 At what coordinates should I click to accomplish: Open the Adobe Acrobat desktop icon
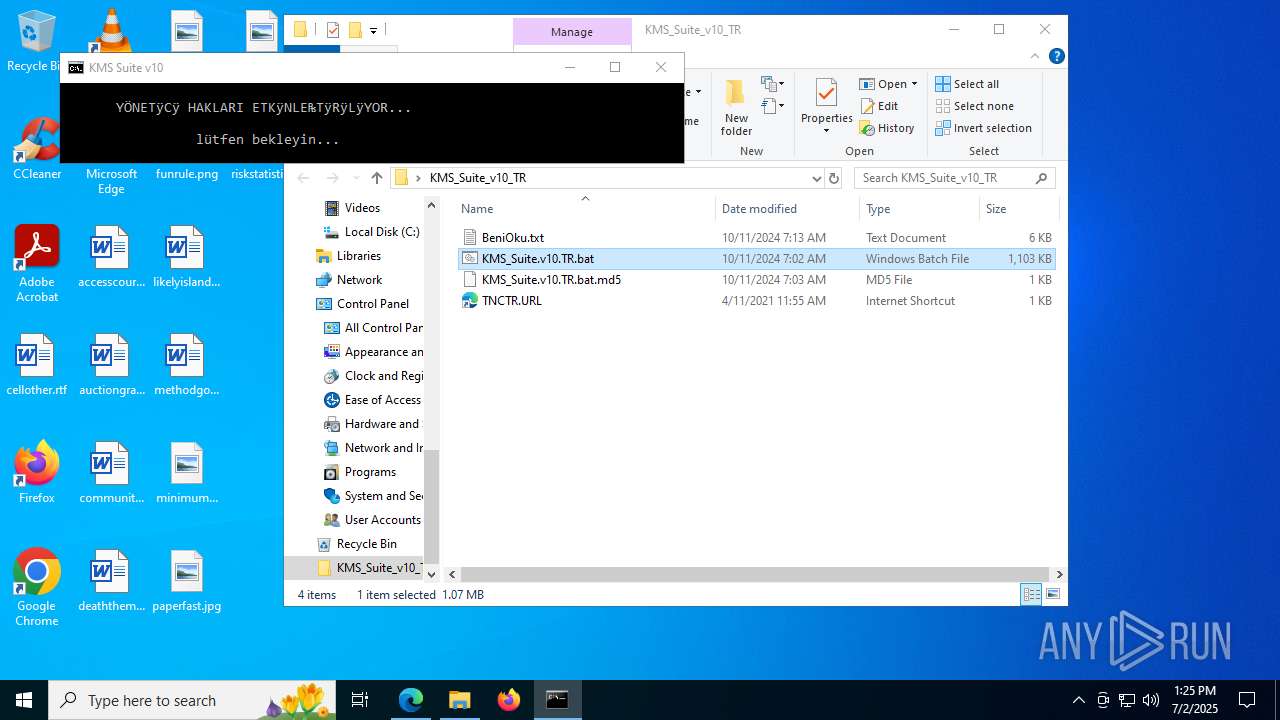37,264
